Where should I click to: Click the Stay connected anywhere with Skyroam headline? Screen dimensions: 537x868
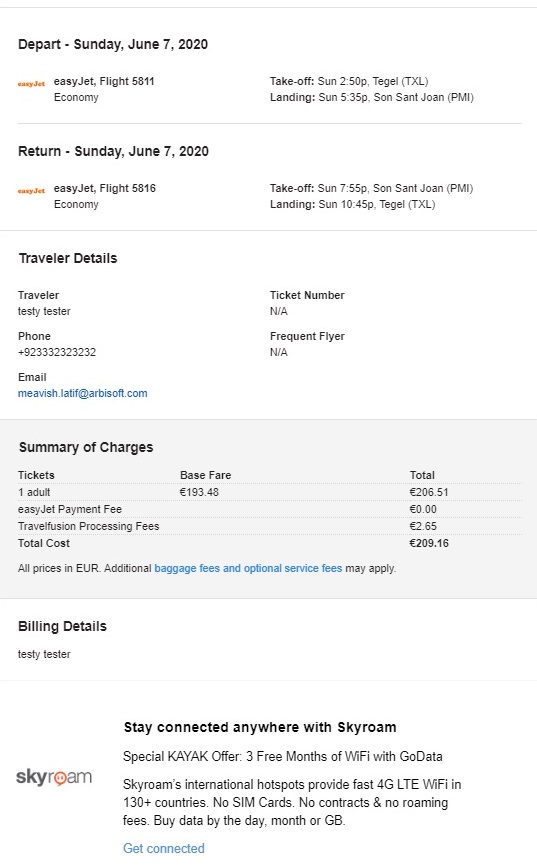260,727
